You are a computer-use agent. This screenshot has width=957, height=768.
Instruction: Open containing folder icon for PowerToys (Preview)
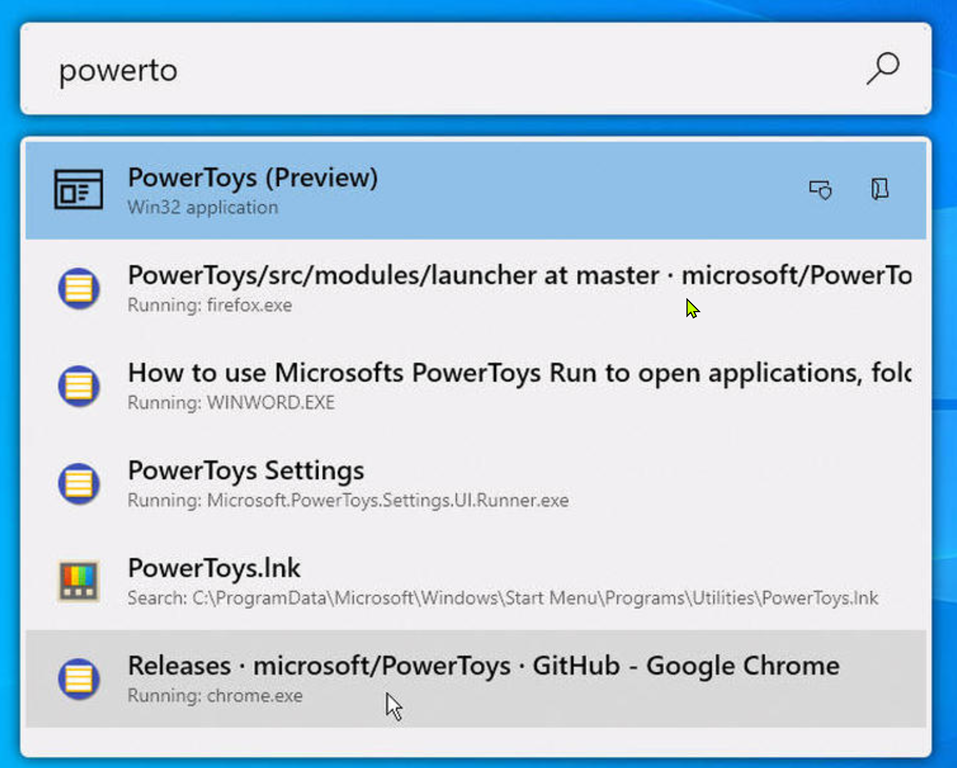(x=879, y=189)
